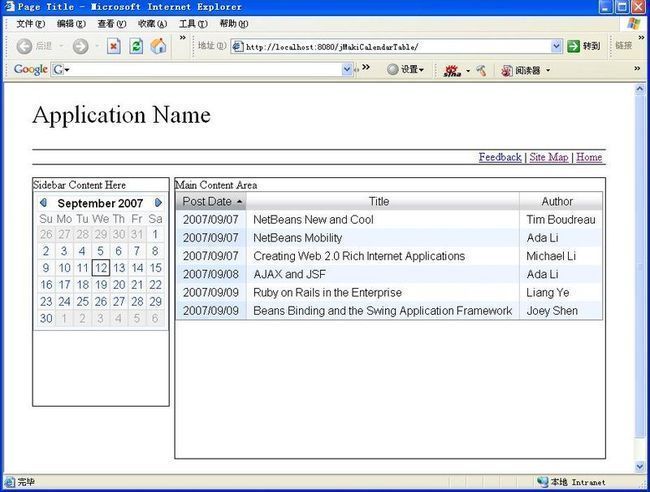The image size is (650, 492).
Task: Open the 编辑 menu
Action: pos(71,24)
